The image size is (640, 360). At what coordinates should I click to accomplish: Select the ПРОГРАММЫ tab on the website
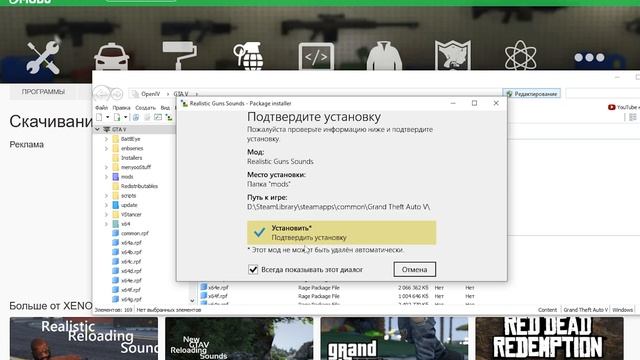click(x=43, y=92)
